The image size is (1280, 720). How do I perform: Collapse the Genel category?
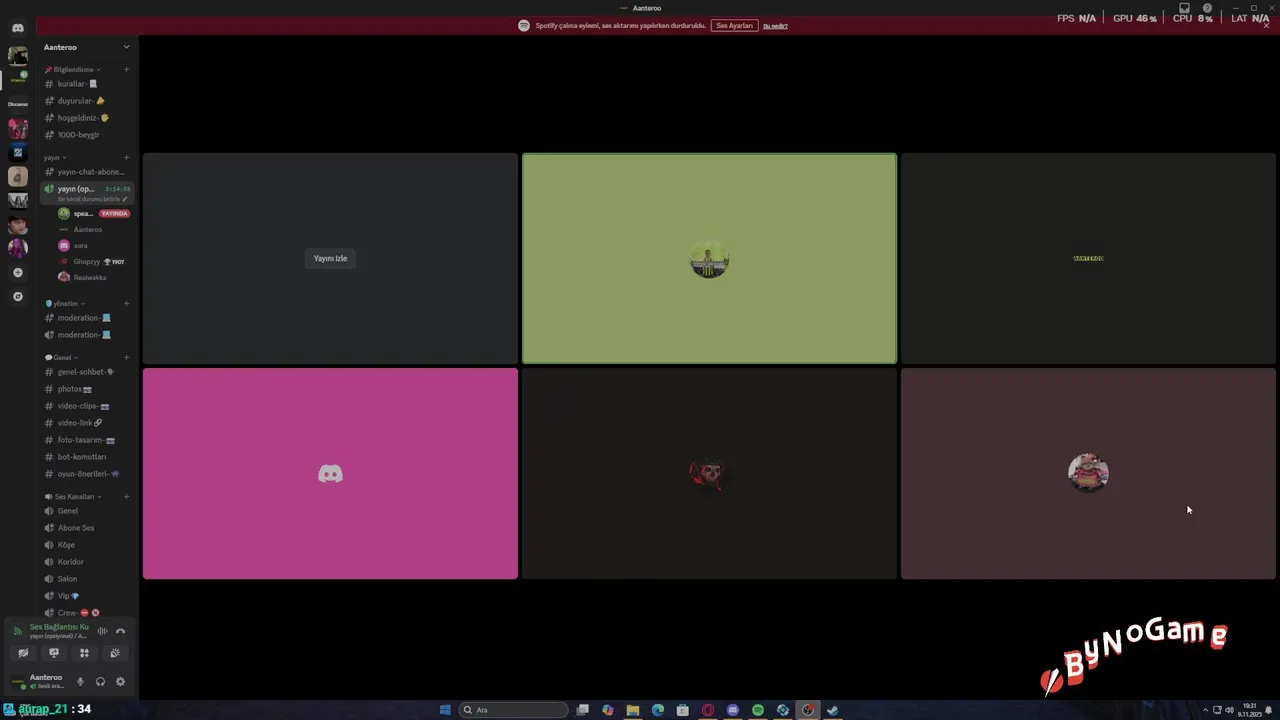(61, 358)
